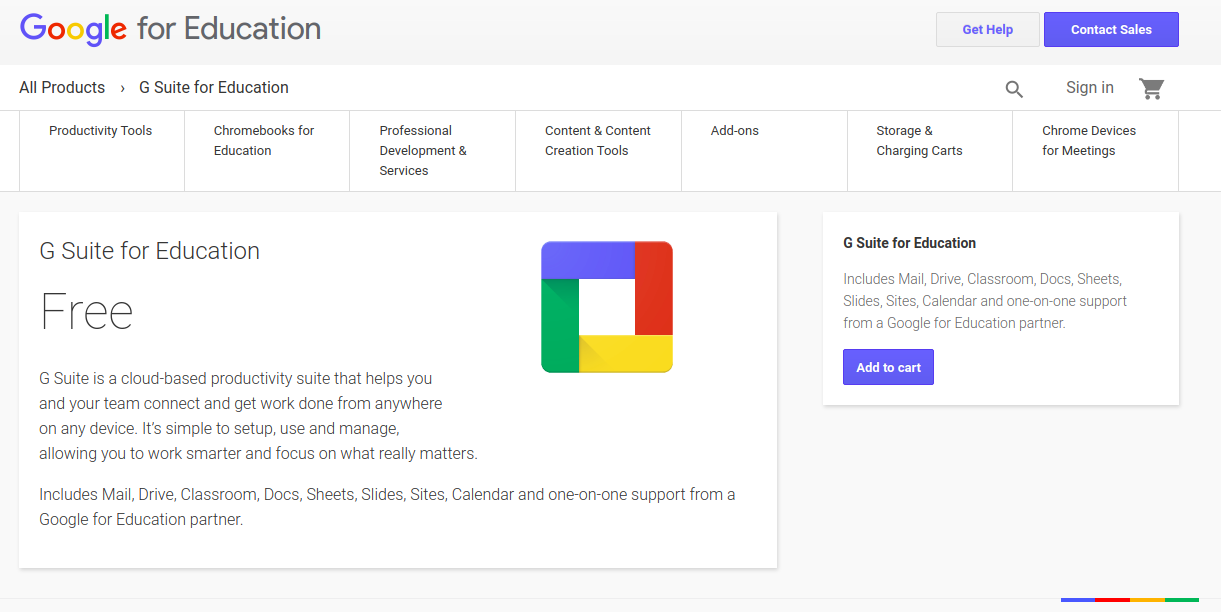Screen dimensions: 1221x612
Task: Click the Google for Education logo
Action: tap(170, 30)
